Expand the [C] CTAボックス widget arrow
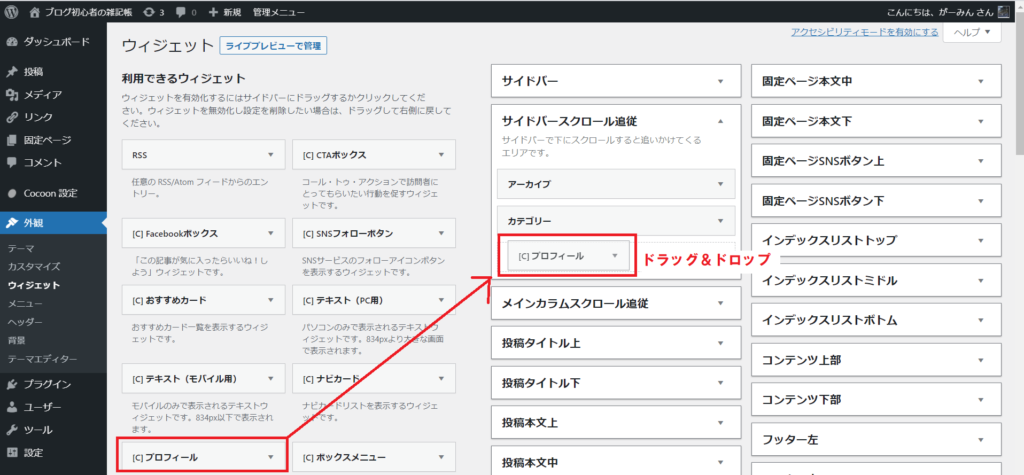Image resolution: width=1024 pixels, height=475 pixels. 441,156
